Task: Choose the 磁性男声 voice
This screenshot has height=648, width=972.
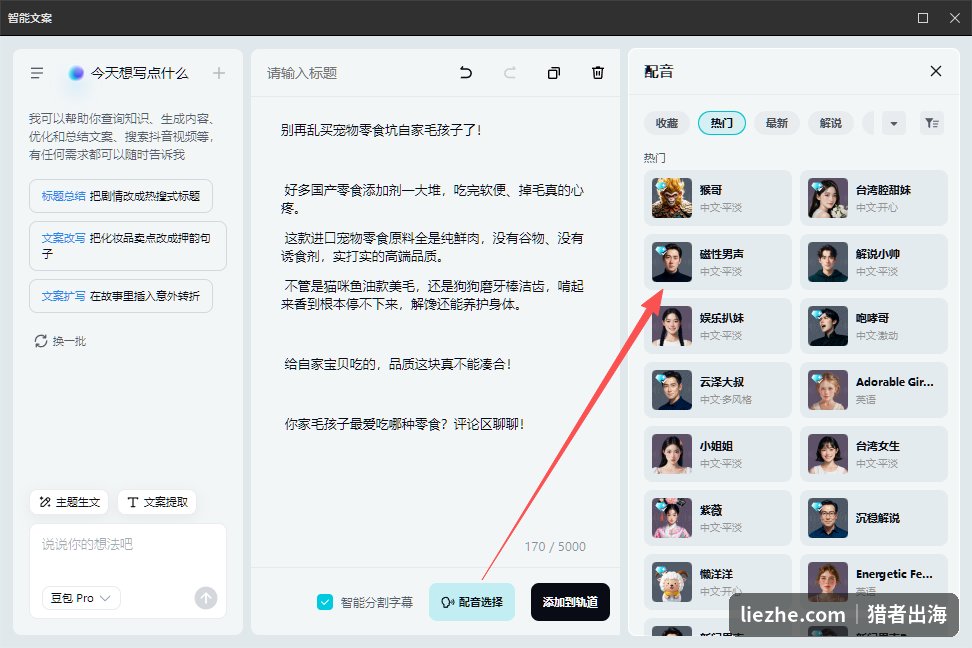Action: 718,262
